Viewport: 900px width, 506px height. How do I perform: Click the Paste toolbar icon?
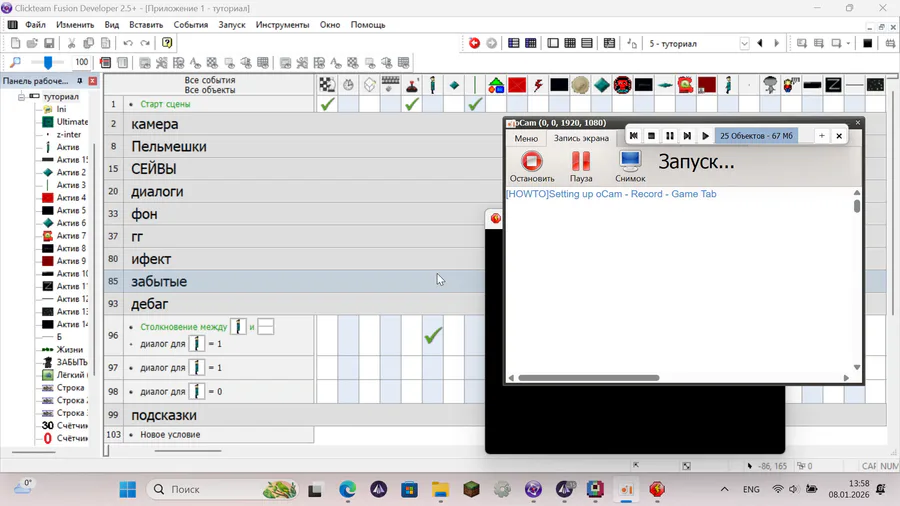[x=106, y=43]
